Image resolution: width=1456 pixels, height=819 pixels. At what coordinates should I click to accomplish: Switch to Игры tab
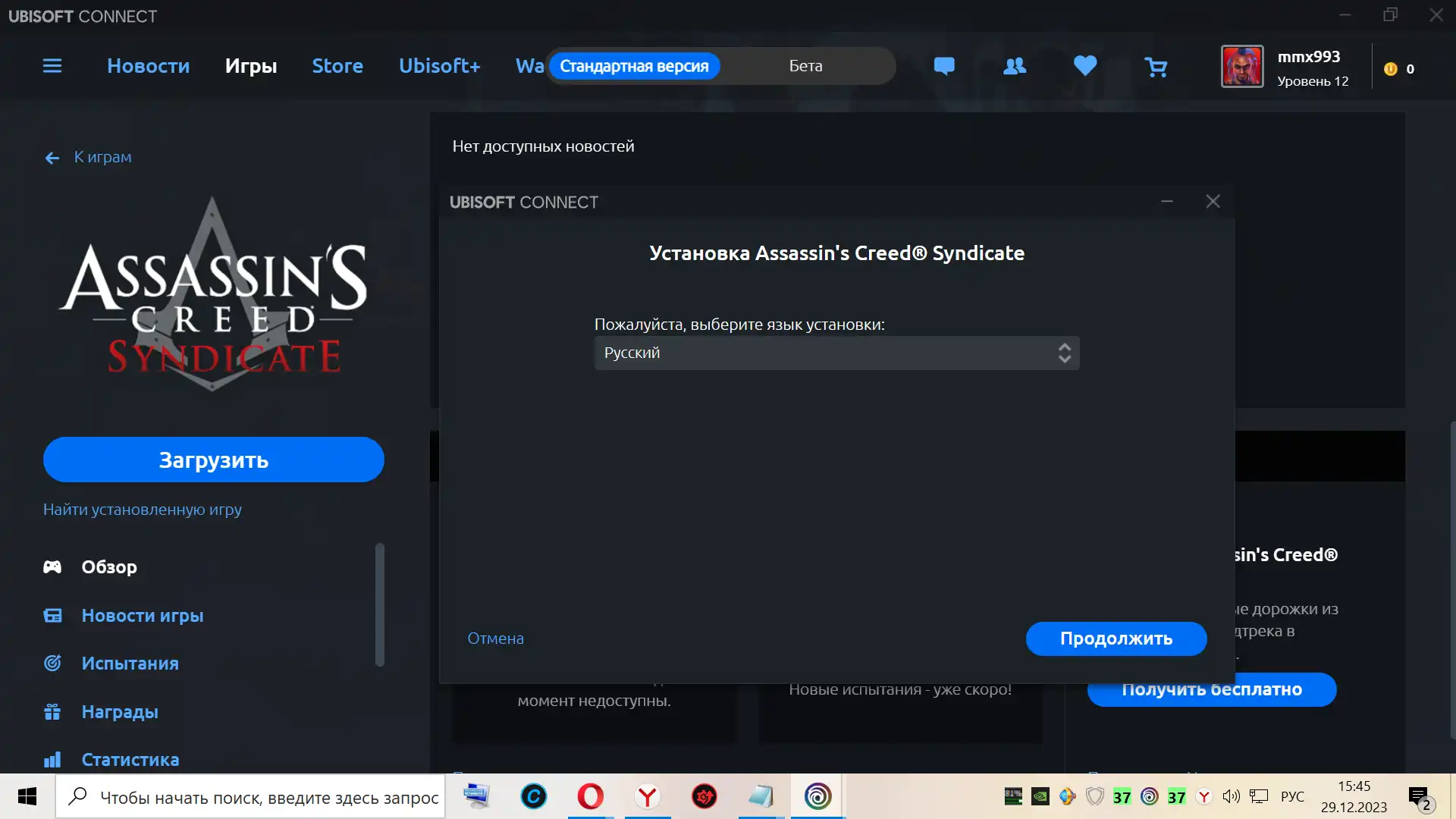pyautogui.click(x=251, y=66)
